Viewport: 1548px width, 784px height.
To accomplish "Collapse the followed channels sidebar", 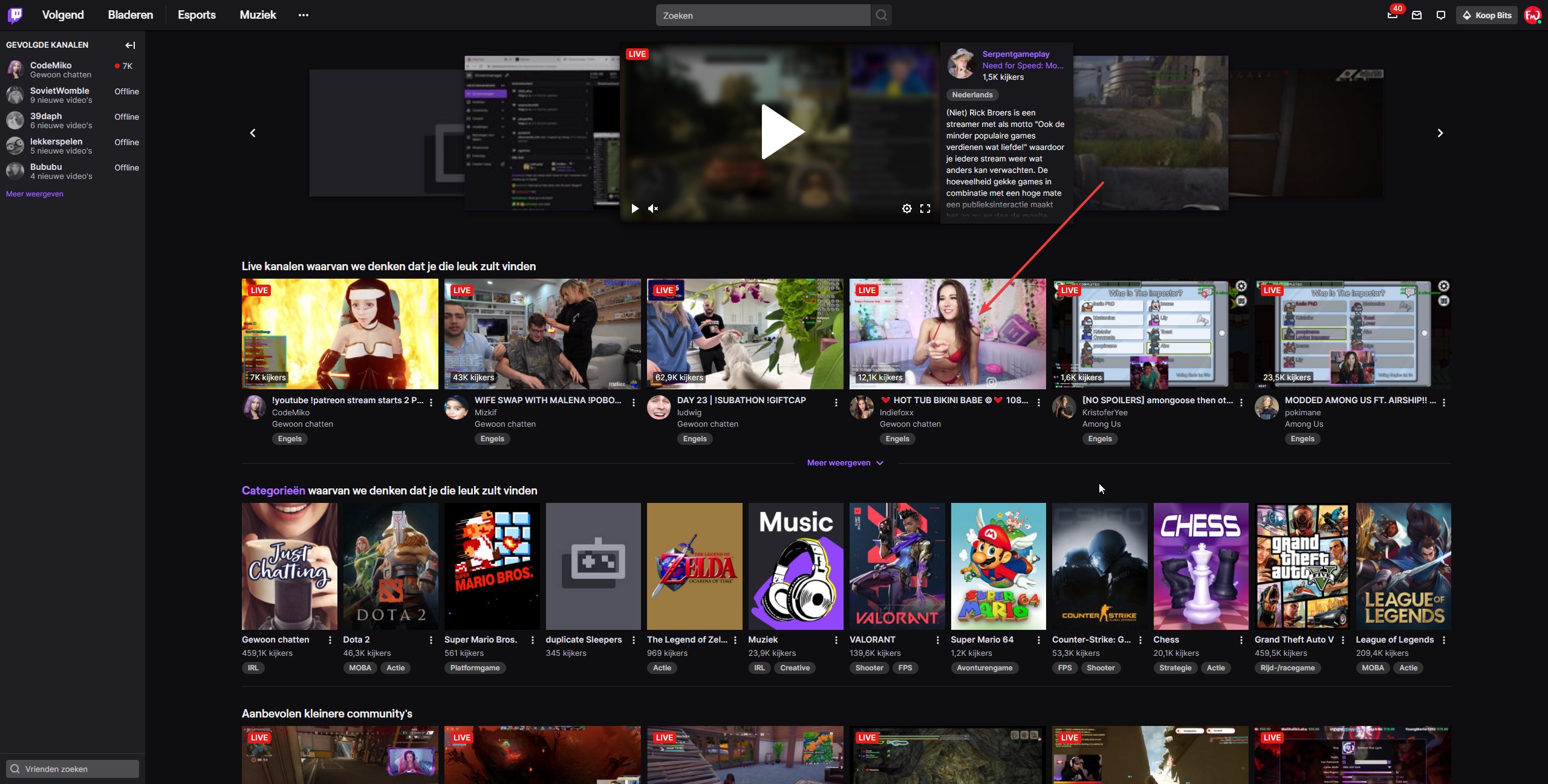I will click(x=130, y=45).
